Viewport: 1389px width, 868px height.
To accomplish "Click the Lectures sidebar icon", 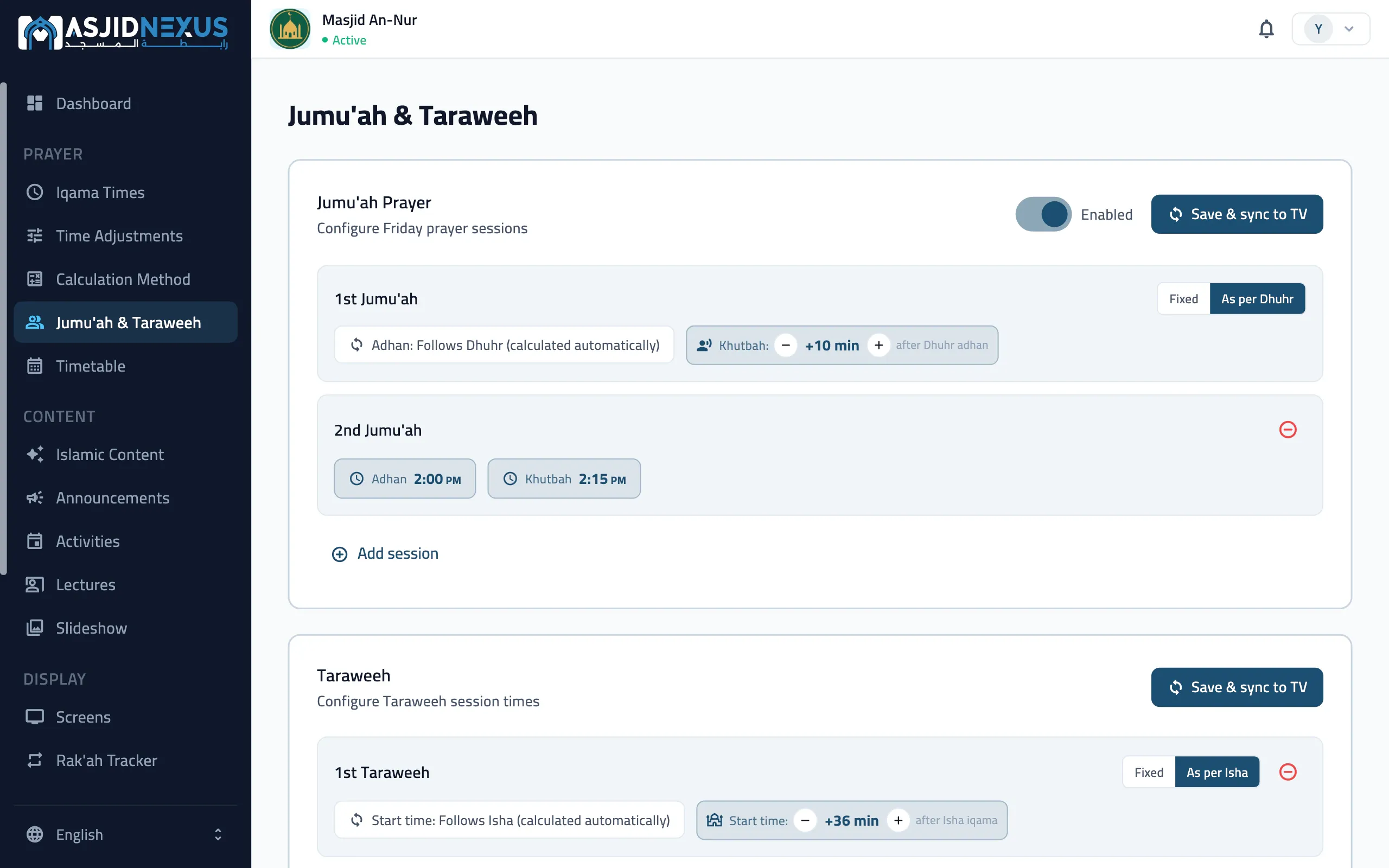I will click(34, 584).
